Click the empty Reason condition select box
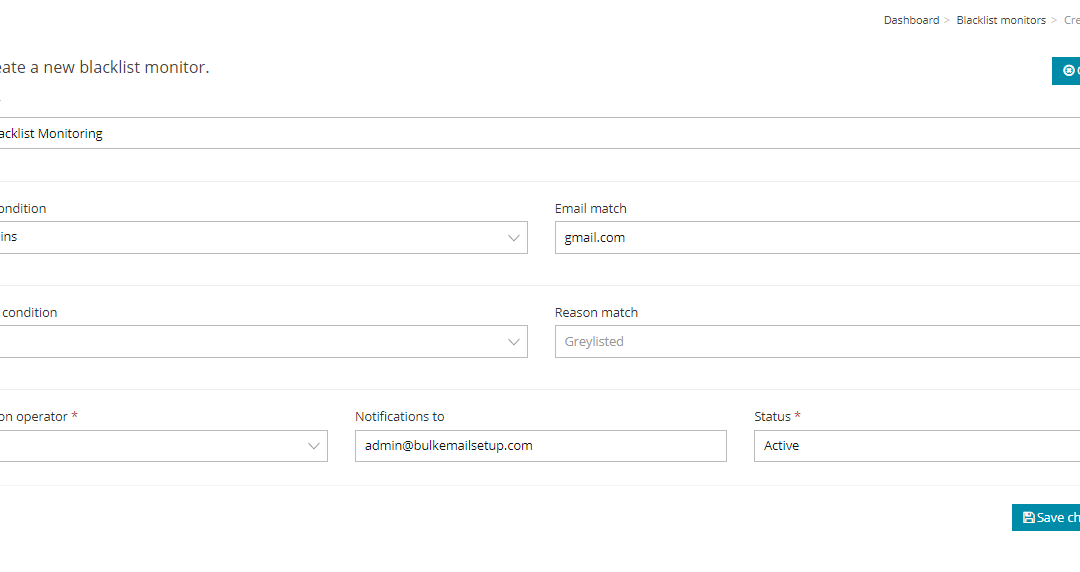The image size is (1080, 572). tap(250, 342)
